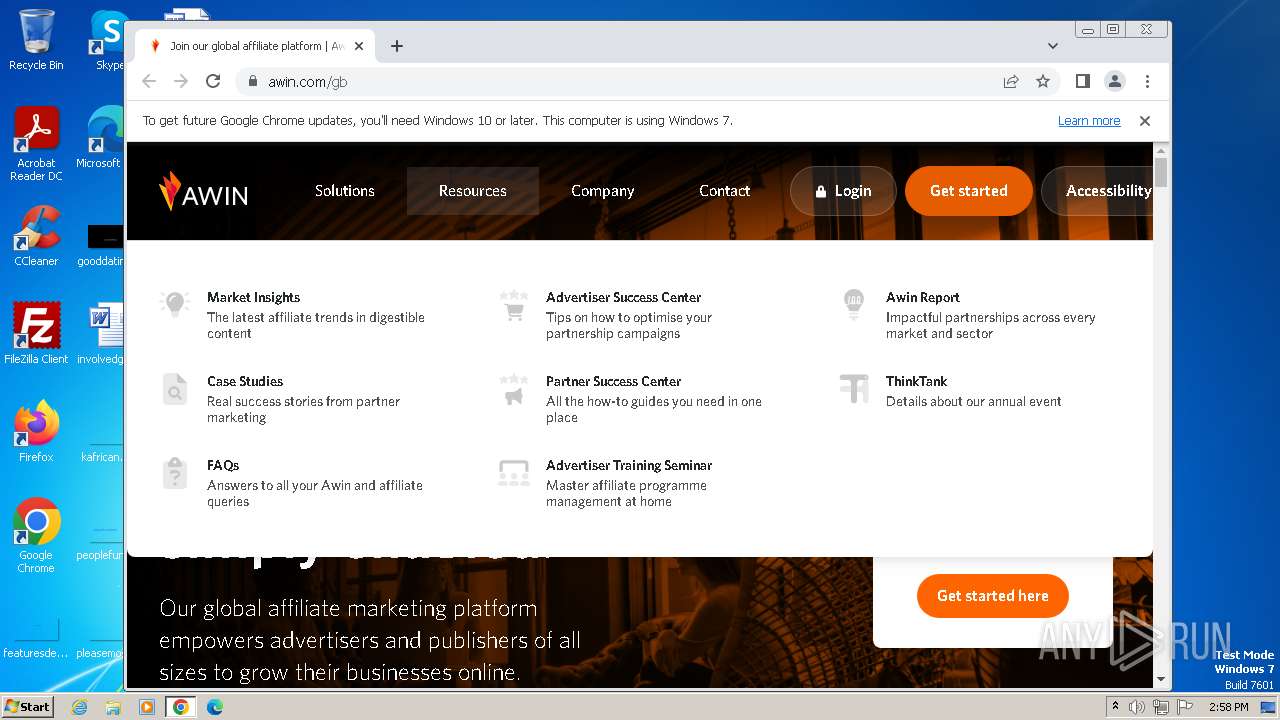Click the Awin Report icon
Screen dimensions: 1280x720
(854, 304)
